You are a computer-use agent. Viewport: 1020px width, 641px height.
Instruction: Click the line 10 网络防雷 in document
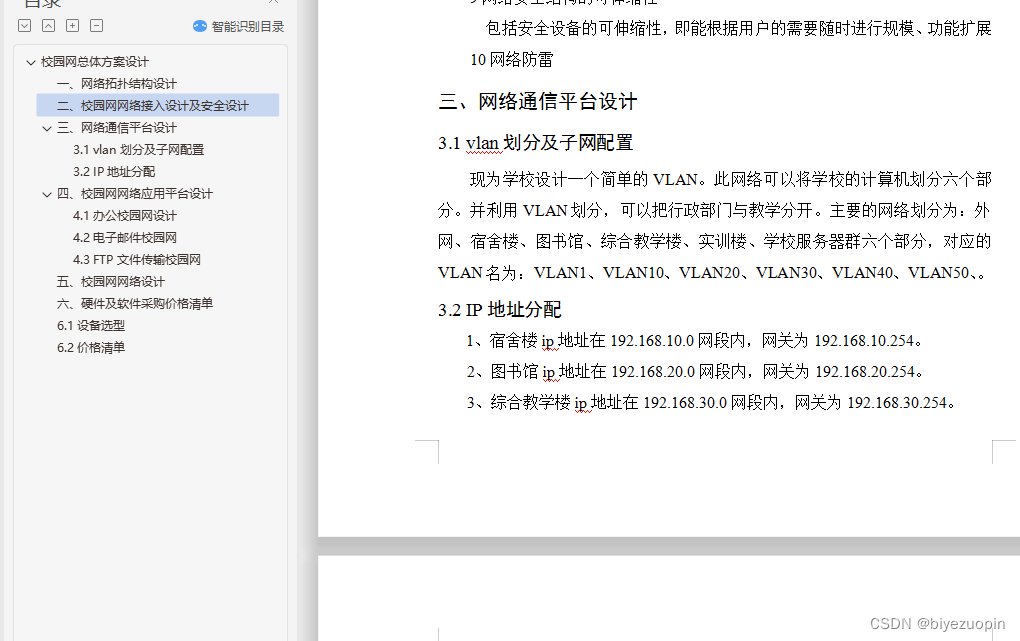click(x=512, y=60)
